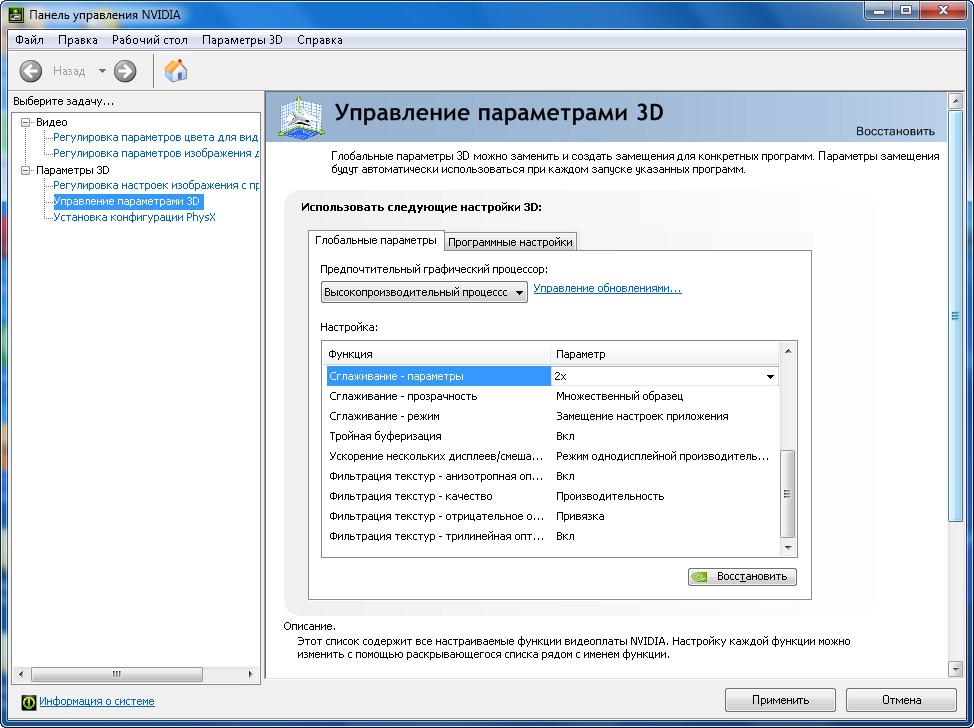Click the Восстановить link in the header
Viewport: 974px width, 728px height.
point(895,131)
